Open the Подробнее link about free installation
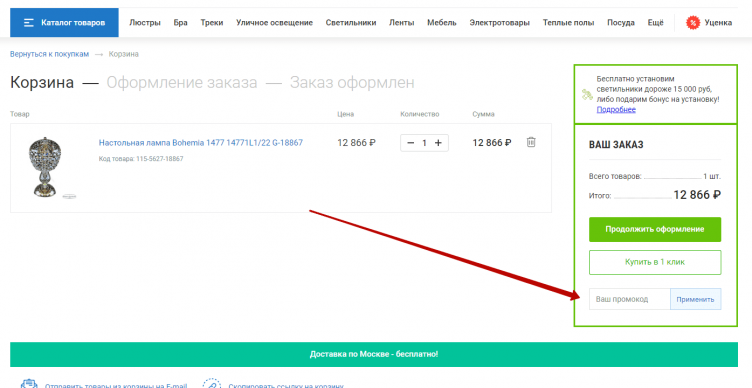Viewport: 752px width, 388px height. click(x=616, y=110)
